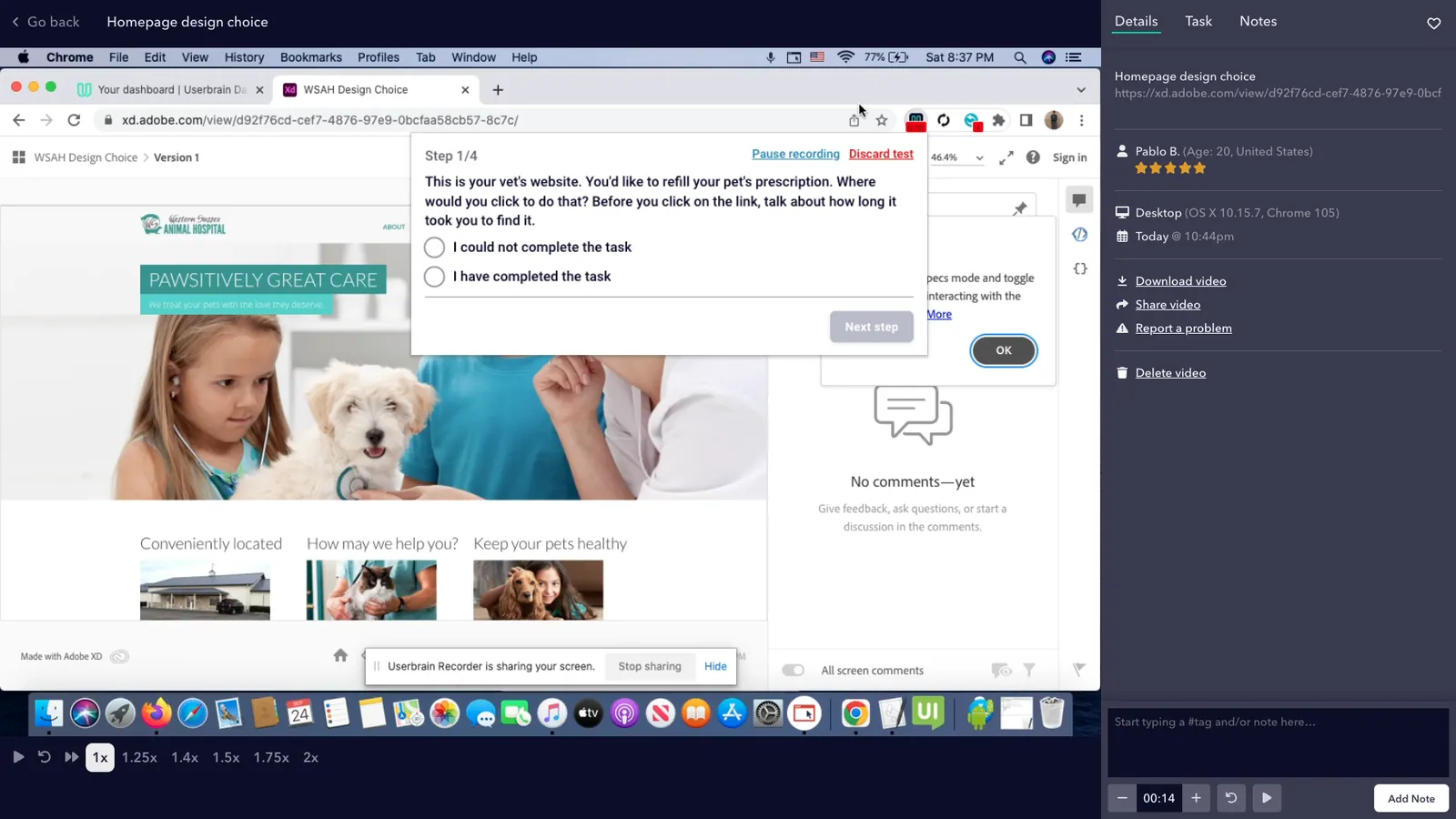1456x819 pixels.
Task: Set playback speed to 2x
Action: pos(310,757)
